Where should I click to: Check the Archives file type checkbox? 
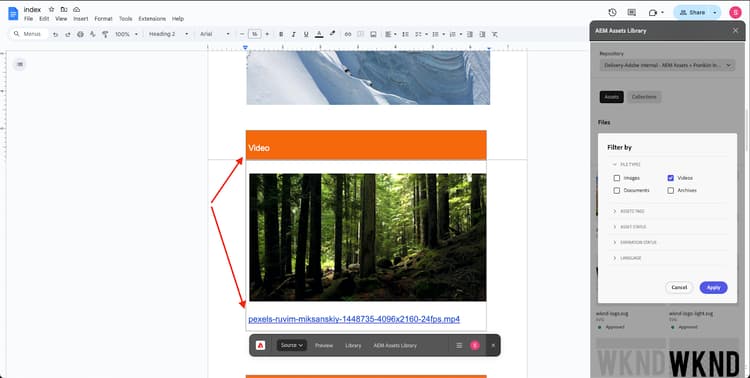coord(671,190)
